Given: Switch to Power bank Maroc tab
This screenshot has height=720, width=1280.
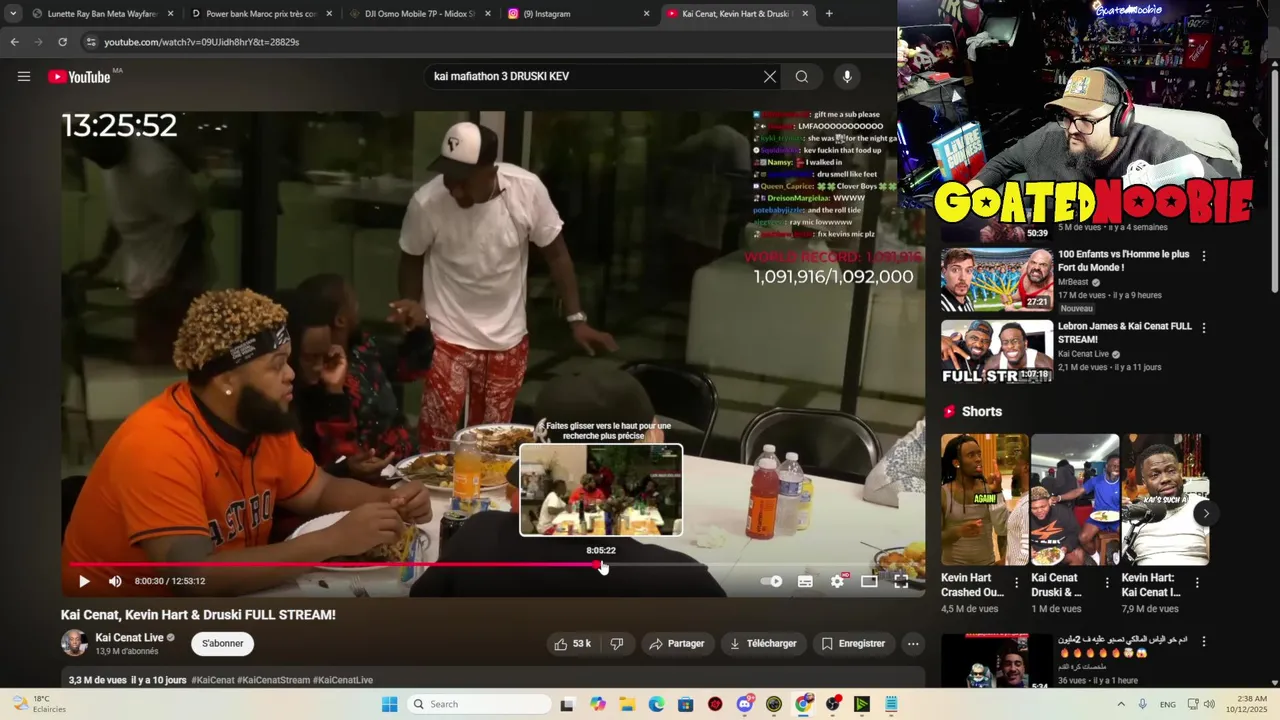Looking at the screenshot, I should [260, 14].
